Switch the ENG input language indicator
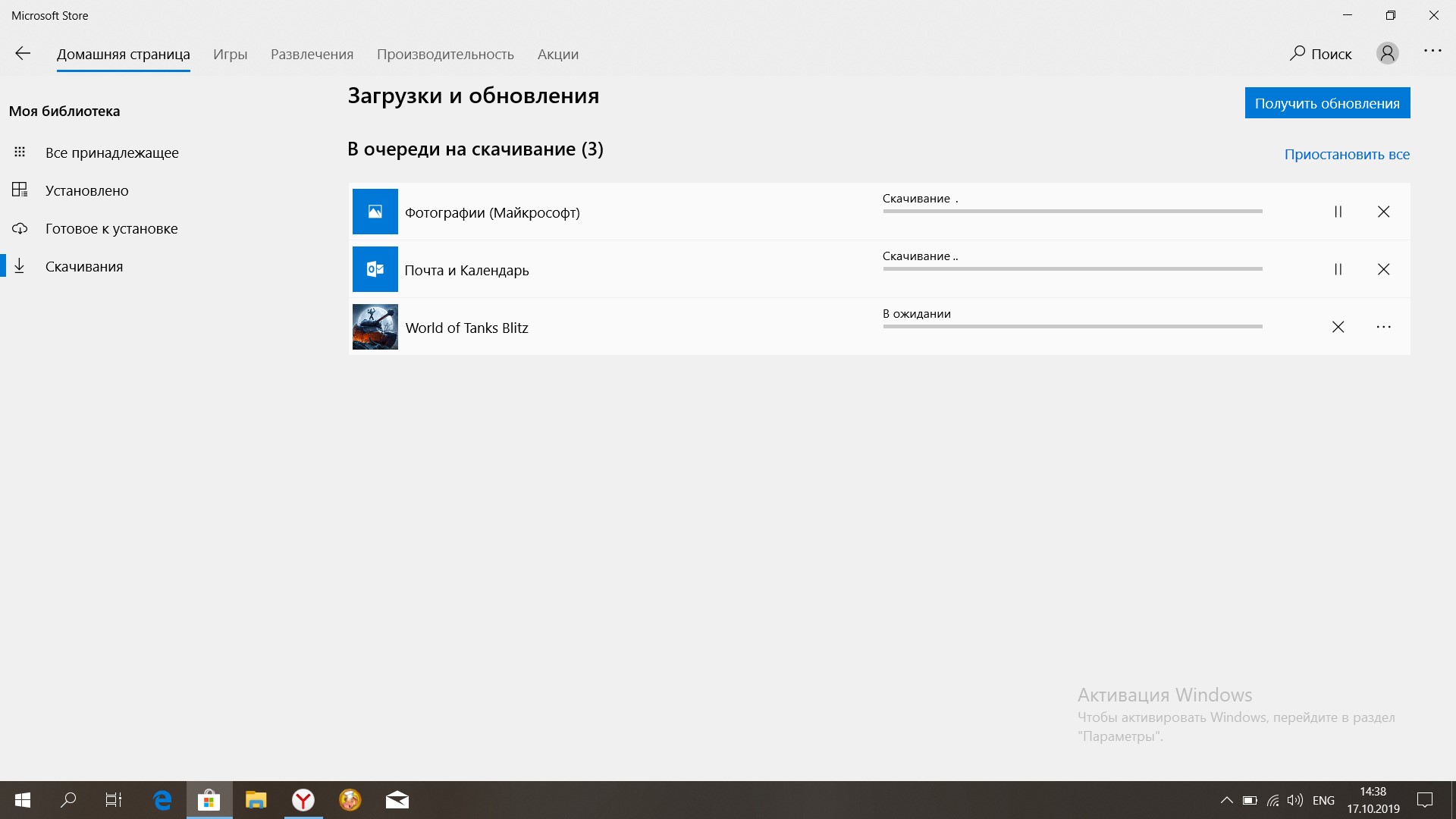 tap(1323, 800)
